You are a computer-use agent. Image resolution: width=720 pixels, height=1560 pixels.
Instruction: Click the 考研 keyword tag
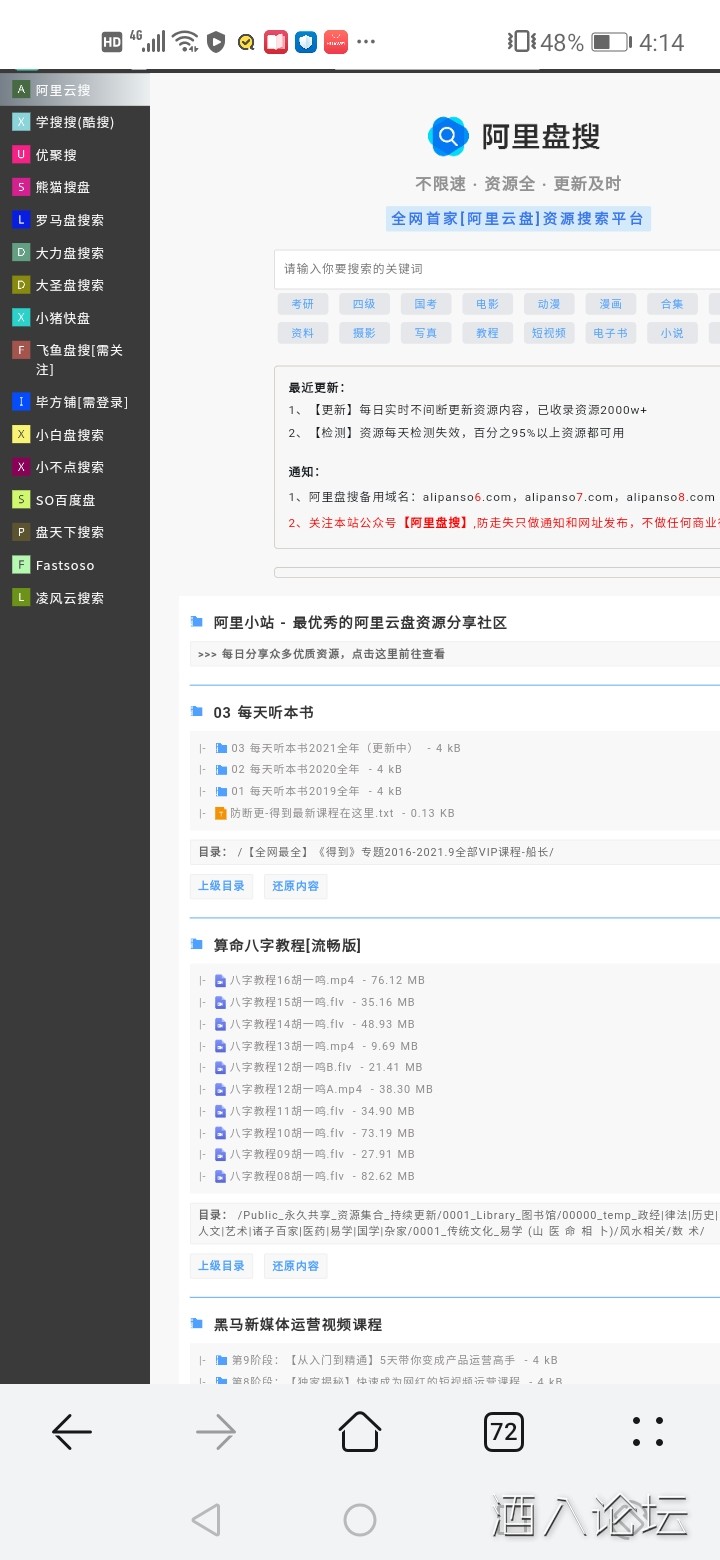point(303,304)
